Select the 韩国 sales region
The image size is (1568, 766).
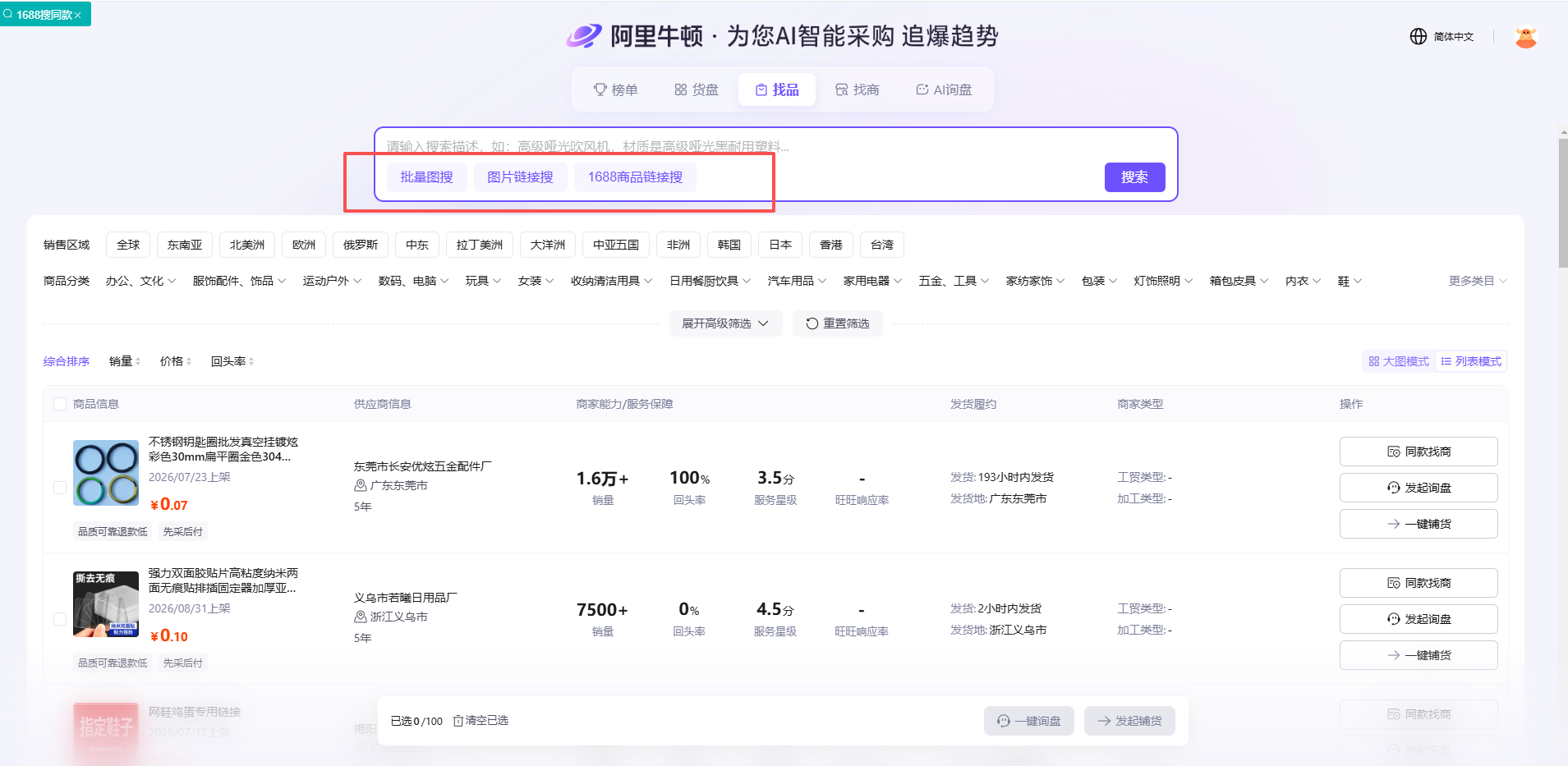(729, 245)
